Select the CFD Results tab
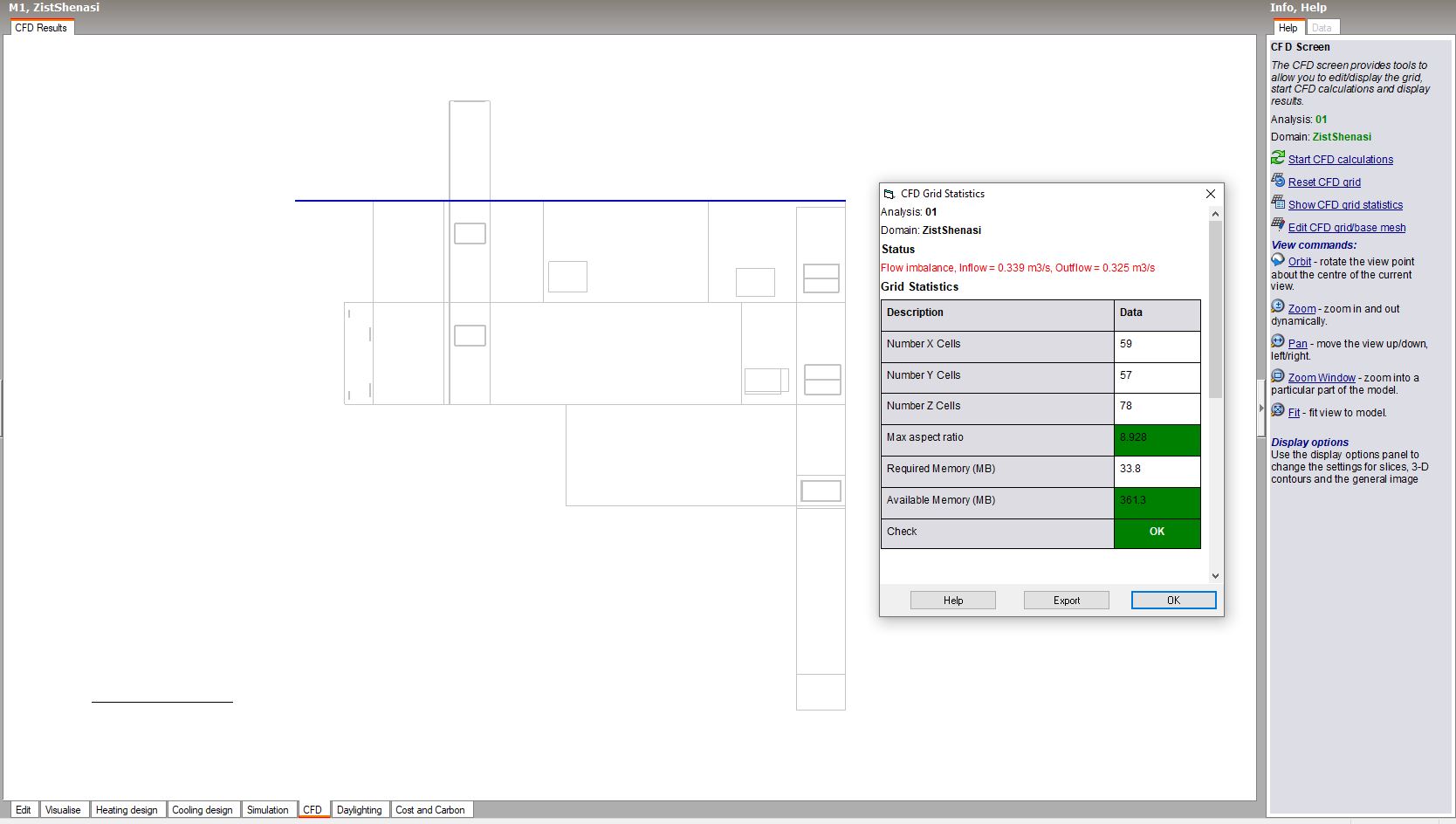 point(41,28)
